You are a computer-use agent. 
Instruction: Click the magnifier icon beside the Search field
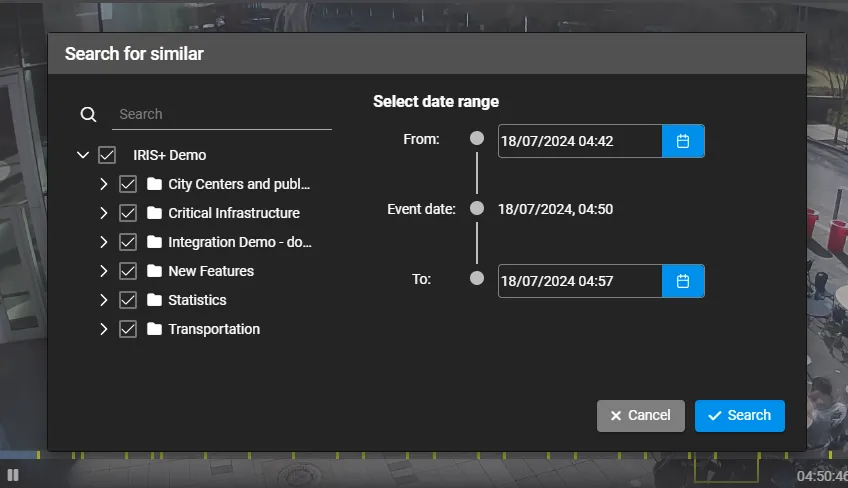pyautogui.click(x=88, y=114)
